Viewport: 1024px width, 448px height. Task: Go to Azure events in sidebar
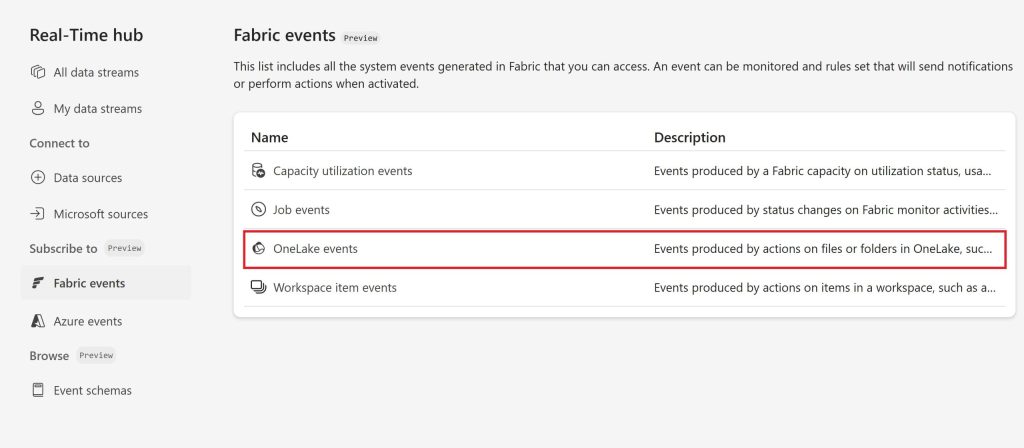tap(88, 321)
